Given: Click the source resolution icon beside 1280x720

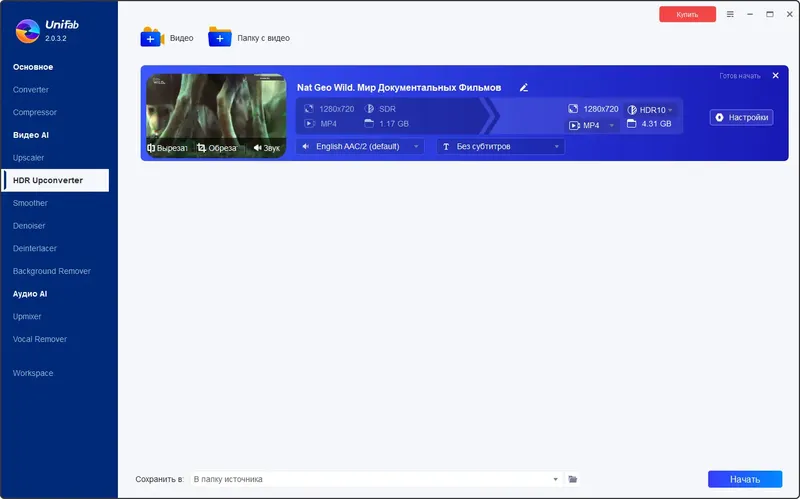Looking at the screenshot, I should (309, 109).
